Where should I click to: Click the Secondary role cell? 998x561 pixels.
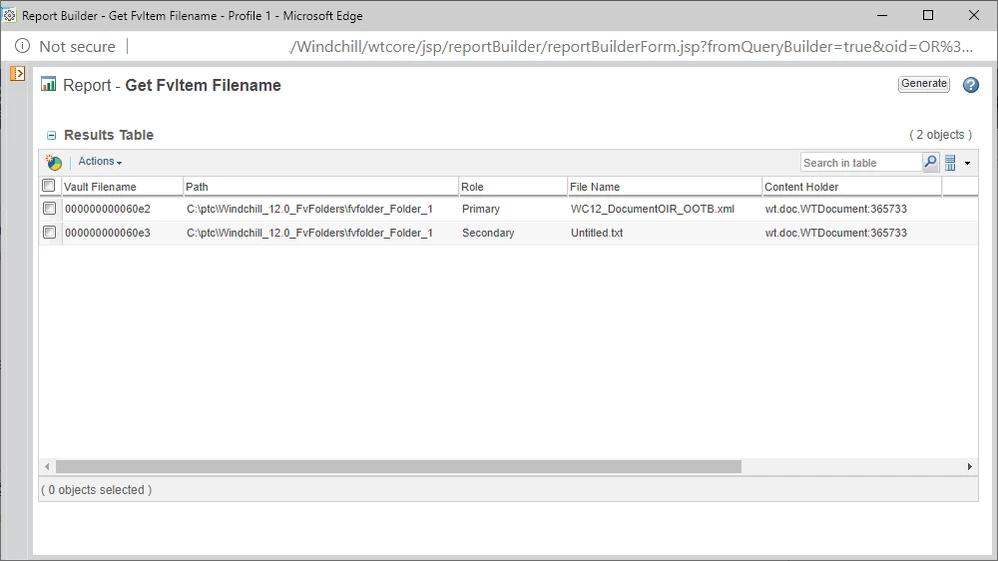[488, 233]
